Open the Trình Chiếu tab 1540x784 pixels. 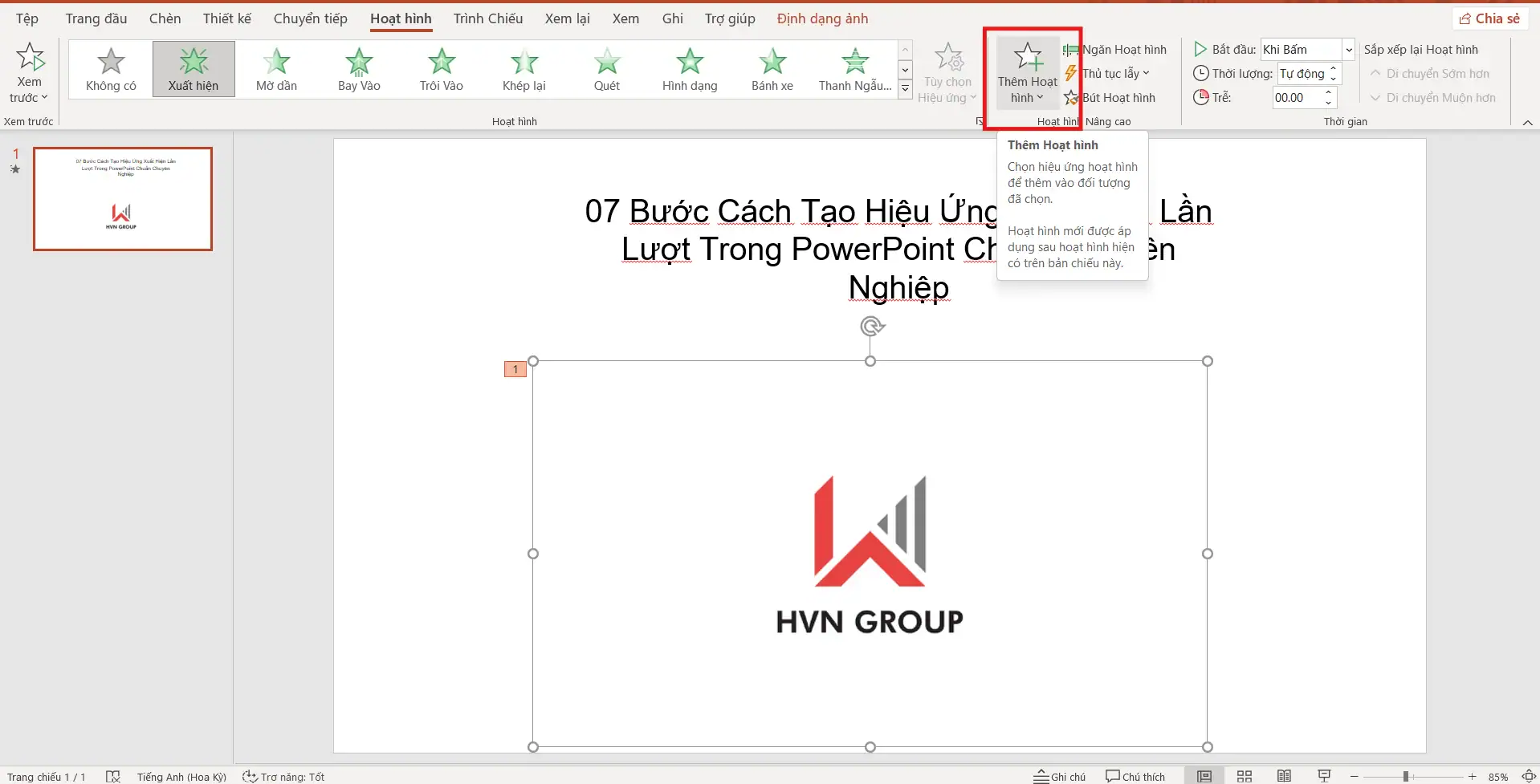487,18
